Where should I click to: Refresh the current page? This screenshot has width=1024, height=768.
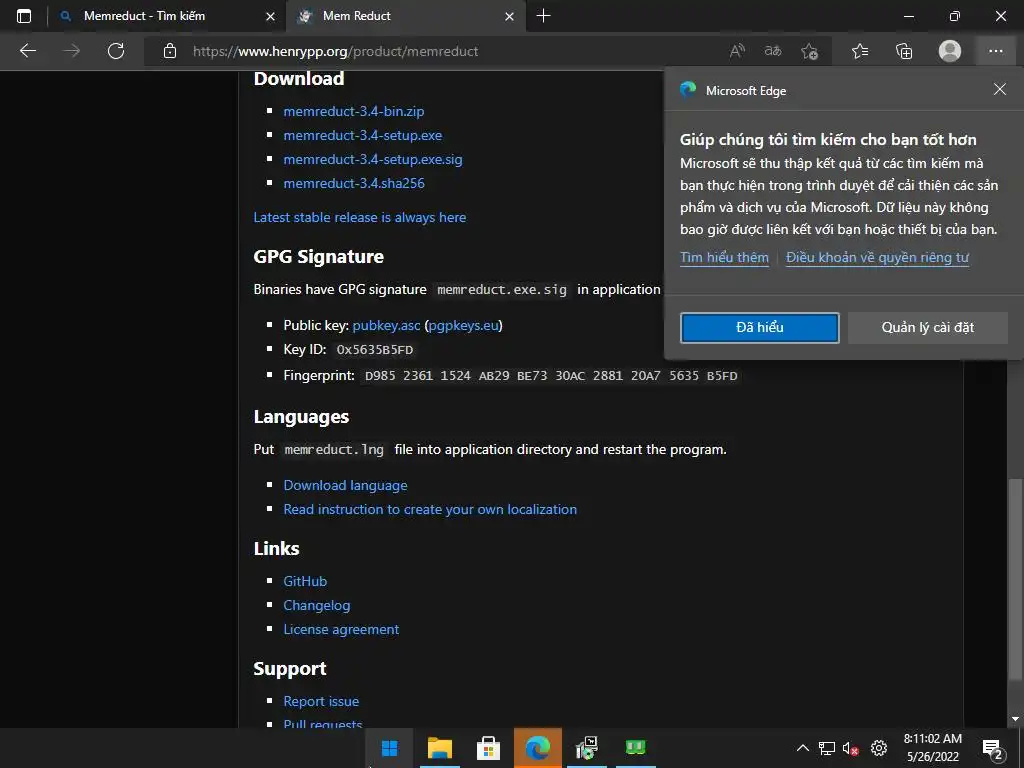[x=116, y=51]
